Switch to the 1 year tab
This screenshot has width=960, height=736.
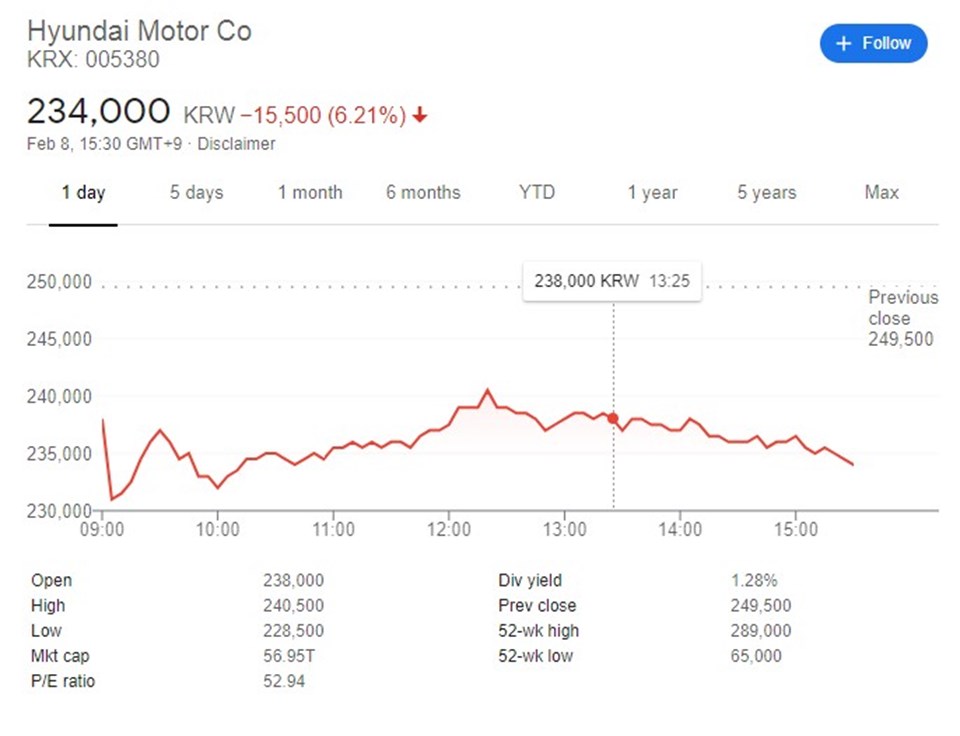652,193
